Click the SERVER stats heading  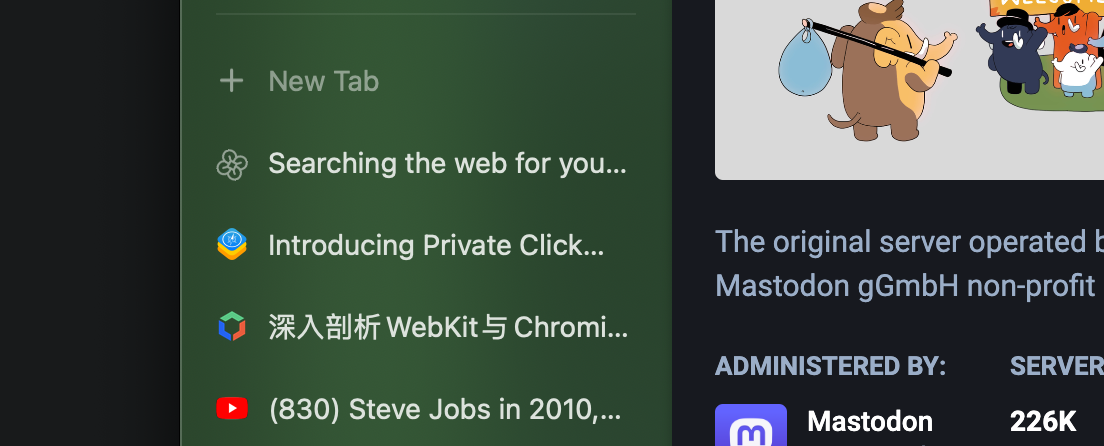tap(1056, 366)
